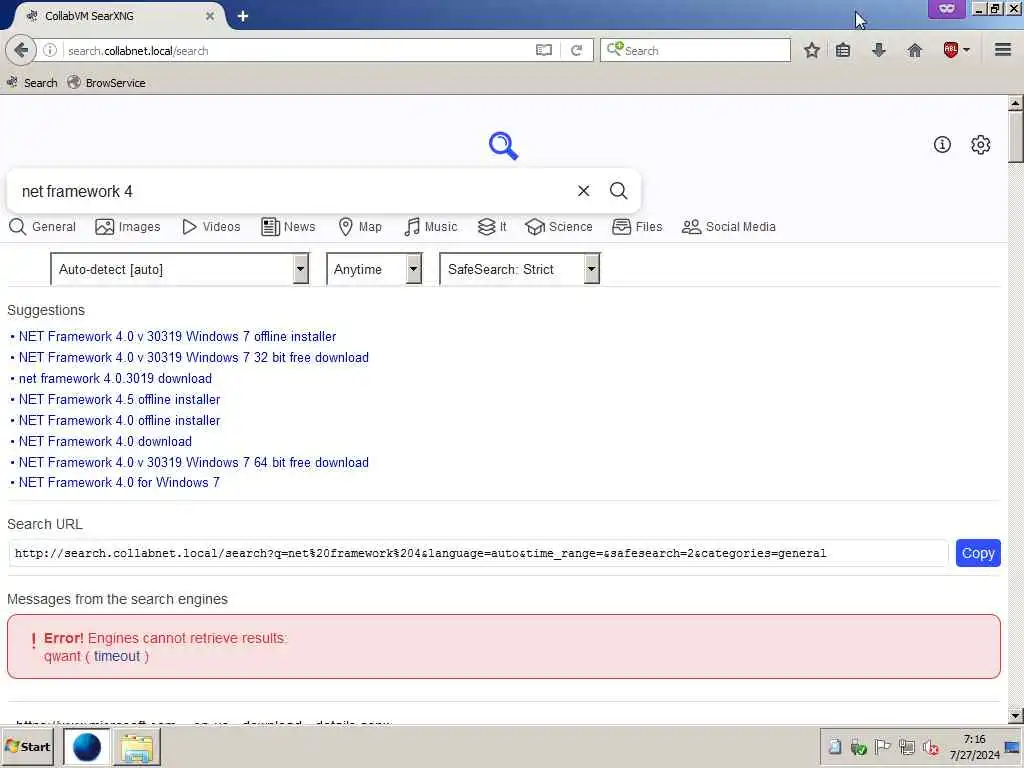Open suggestion 'NET Framework 4.0 offline installer'
The image size is (1024, 768).
coord(120,420)
